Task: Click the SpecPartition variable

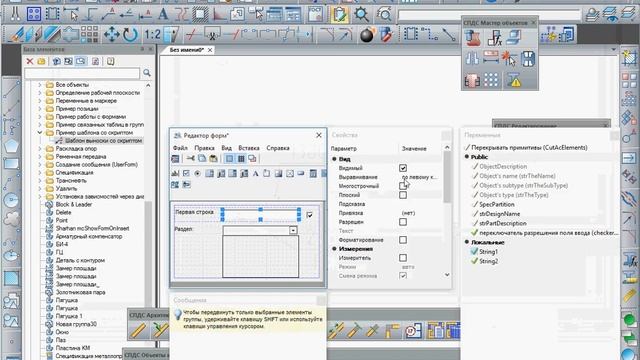Action: click(497, 204)
